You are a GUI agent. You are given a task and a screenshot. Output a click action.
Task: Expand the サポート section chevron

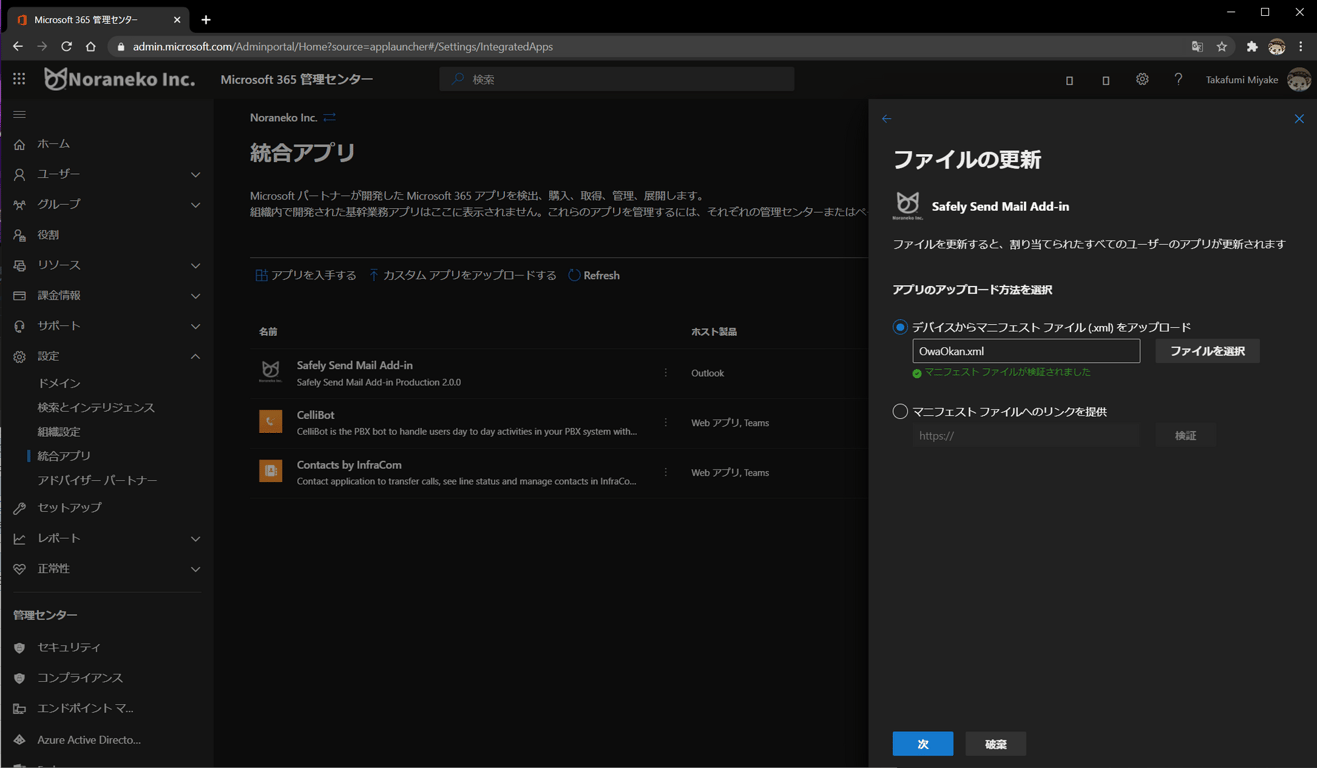click(x=195, y=326)
